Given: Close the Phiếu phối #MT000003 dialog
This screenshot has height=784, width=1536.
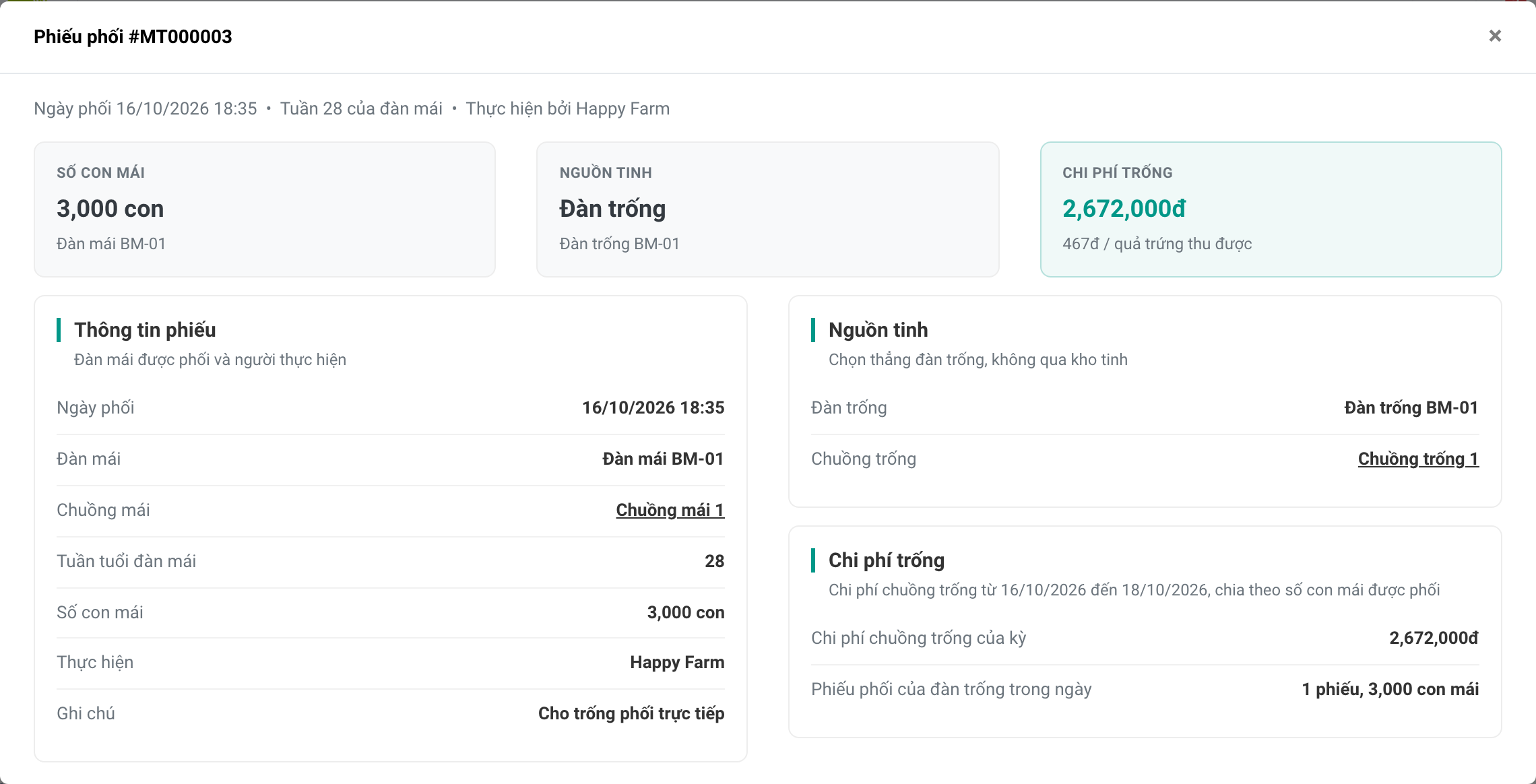Looking at the screenshot, I should [x=1495, y=36].
